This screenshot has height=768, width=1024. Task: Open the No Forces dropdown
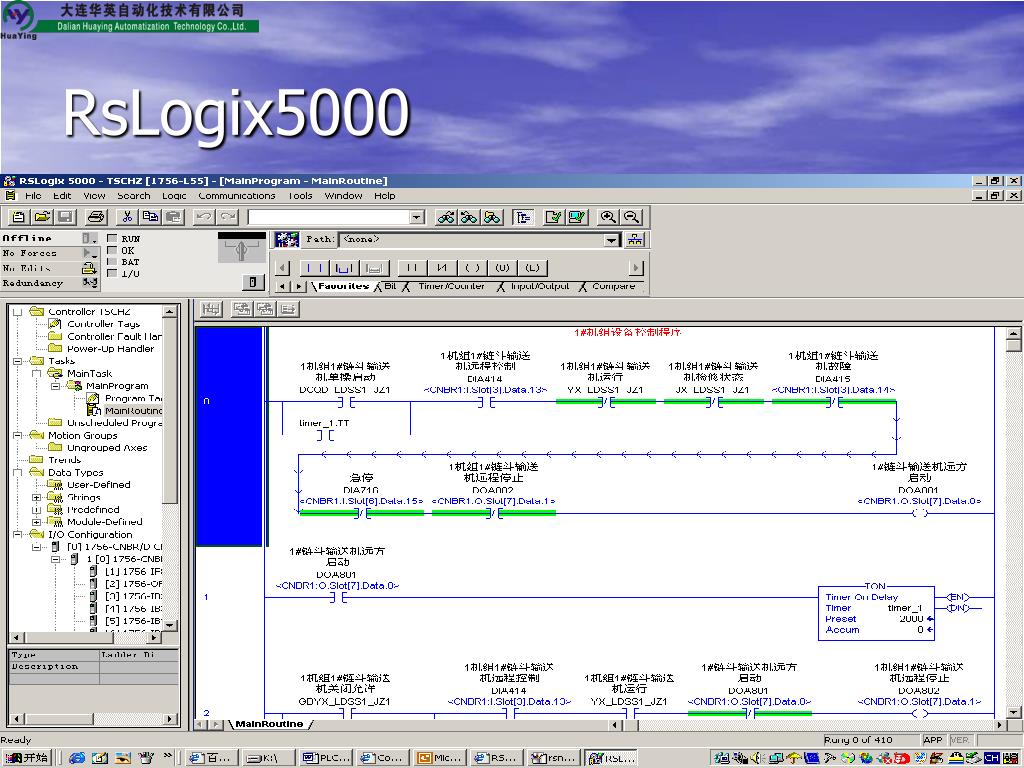pyautogui.click(x=89, y=253)
